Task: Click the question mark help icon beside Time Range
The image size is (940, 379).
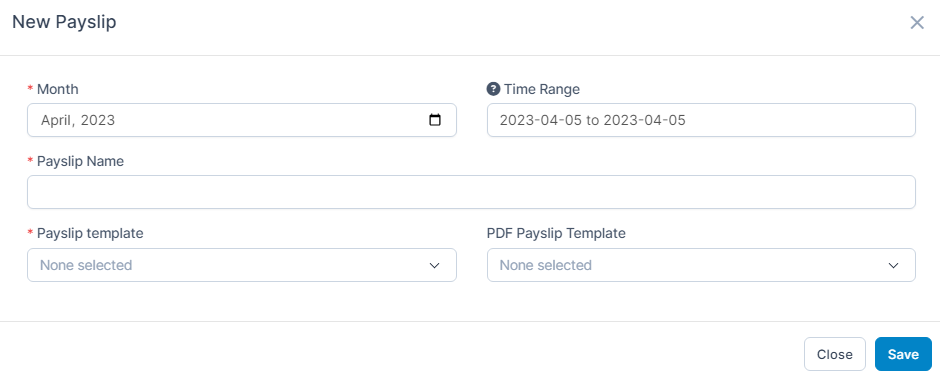Action: pyautogui.click(x=493, y=89)
